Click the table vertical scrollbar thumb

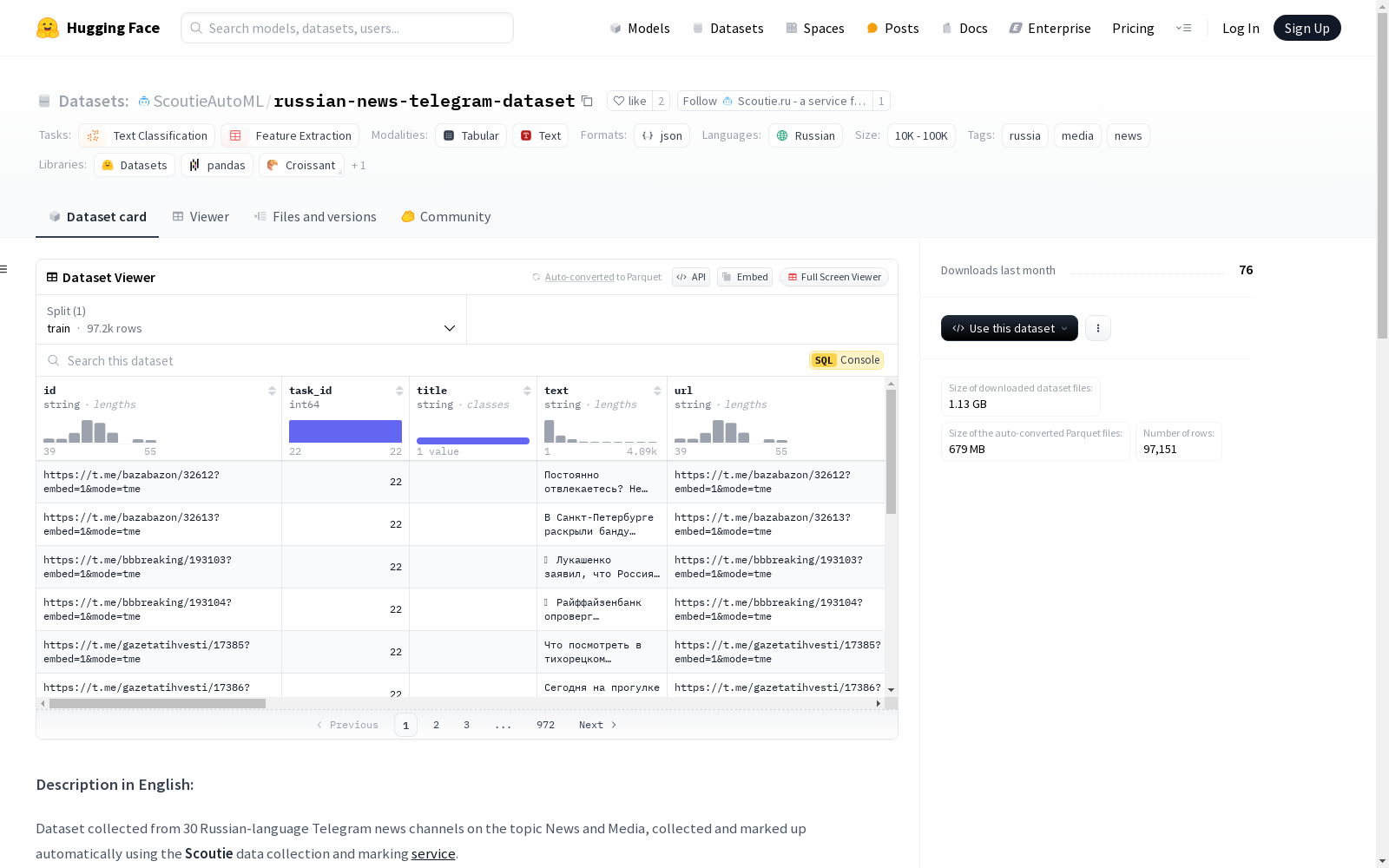click(x=891, y=451)
